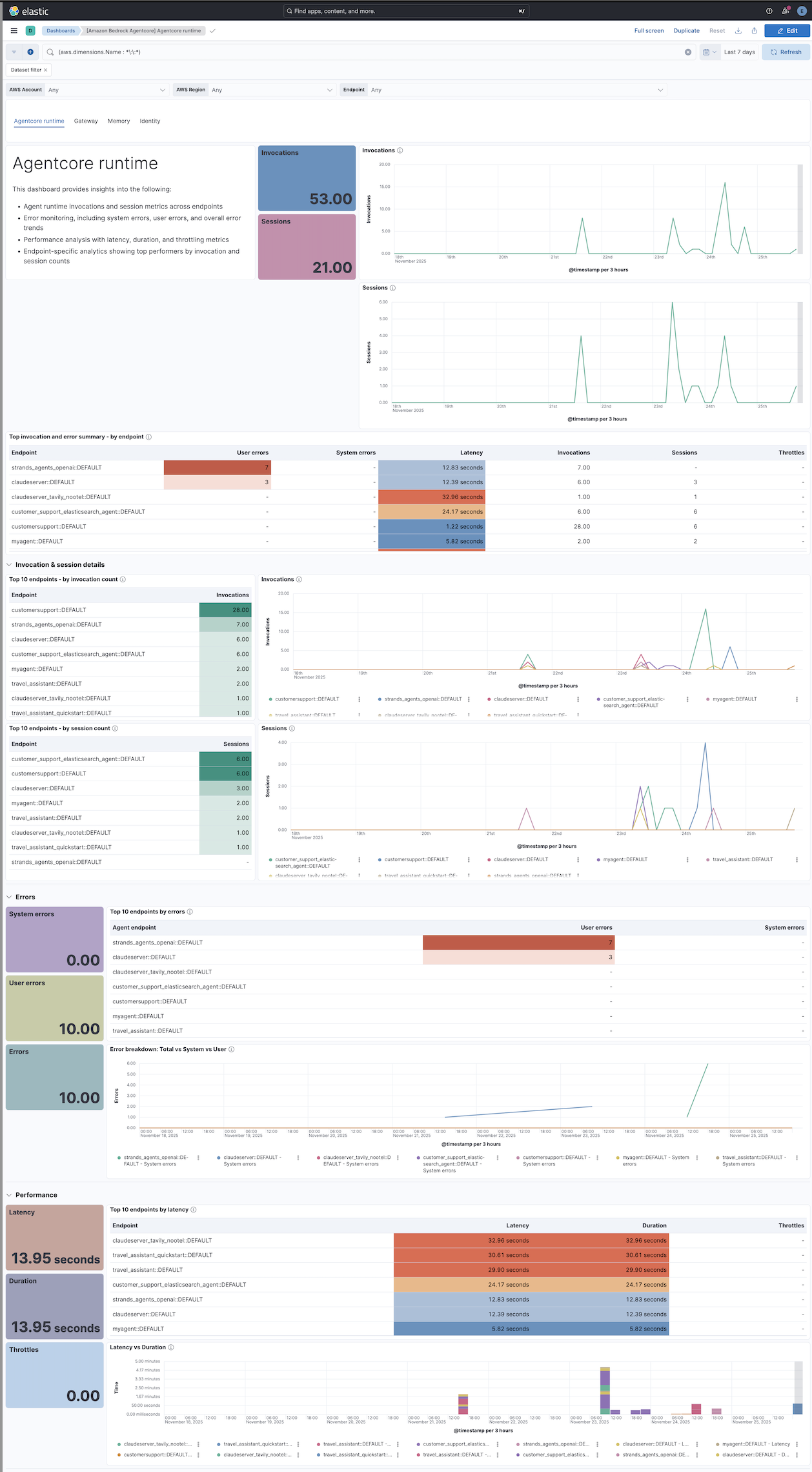Open the newsfeed notifications icon
The image size is (812, 1472).
(x=786, y=11)
